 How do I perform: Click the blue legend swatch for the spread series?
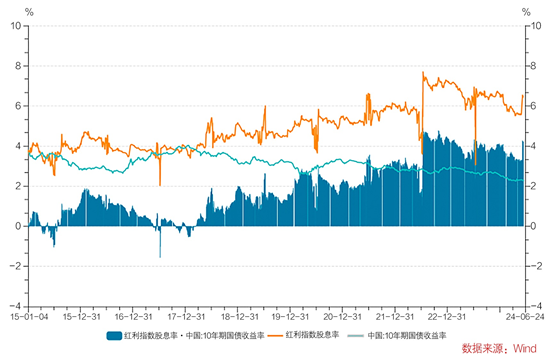click(114, 336)
